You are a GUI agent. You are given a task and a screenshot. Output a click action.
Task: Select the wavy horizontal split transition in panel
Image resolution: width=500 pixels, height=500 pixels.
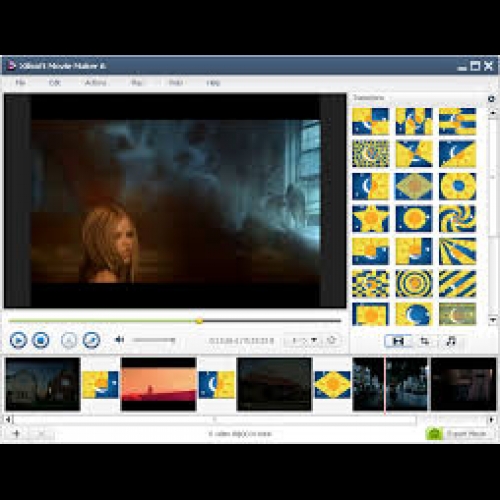pyautogui.click(x=371, y=251)
